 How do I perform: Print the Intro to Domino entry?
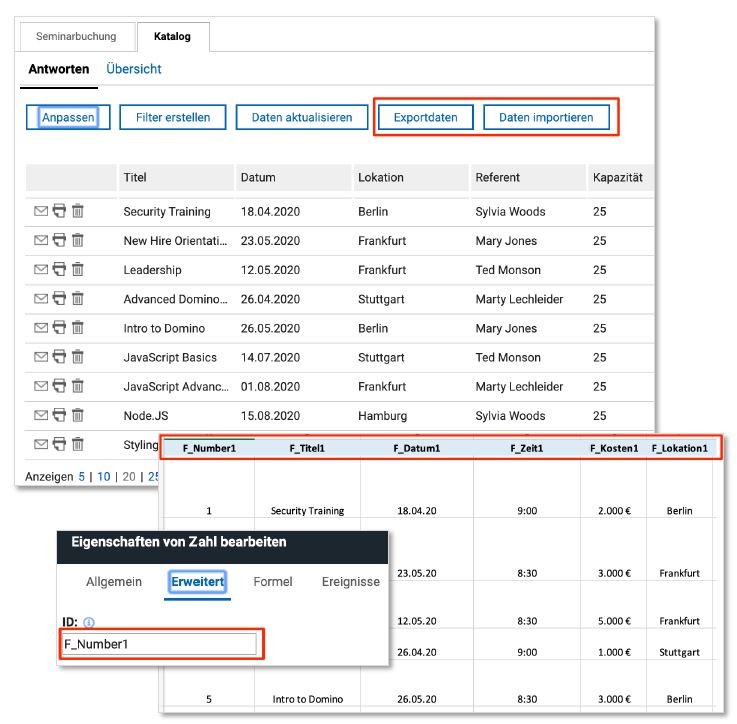(59, 327)
